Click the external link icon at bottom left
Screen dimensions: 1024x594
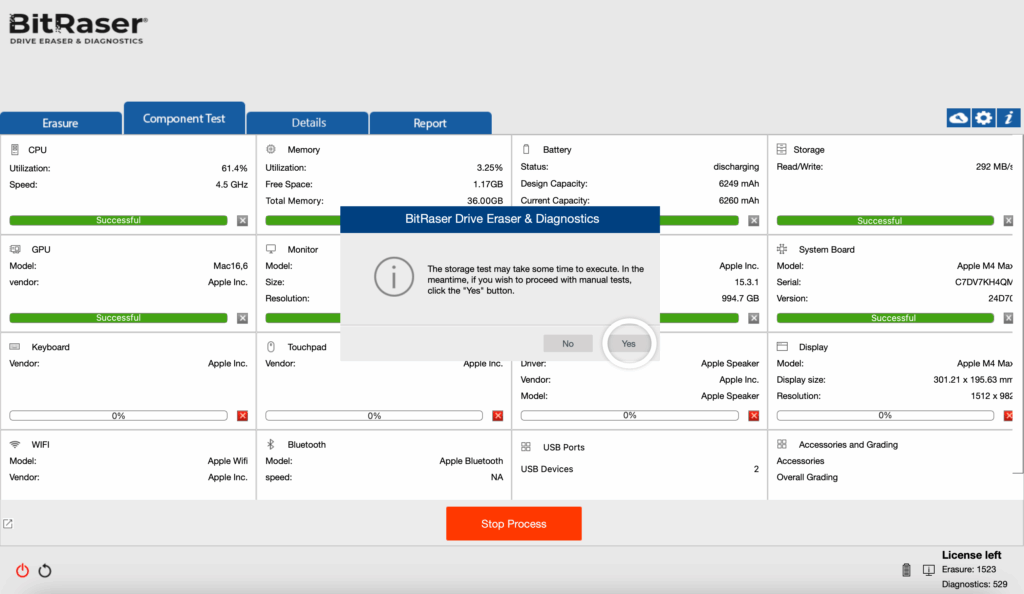[x=8, y=524]
